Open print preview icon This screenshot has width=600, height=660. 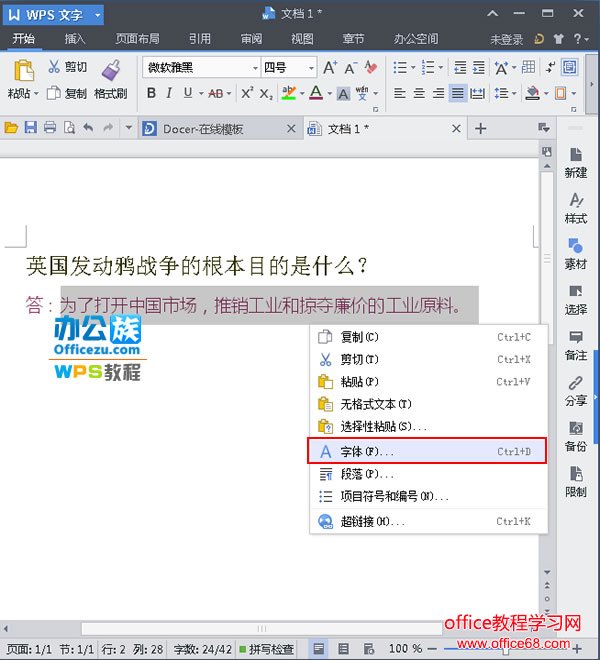pyautogui.click(x=69, y=127)
